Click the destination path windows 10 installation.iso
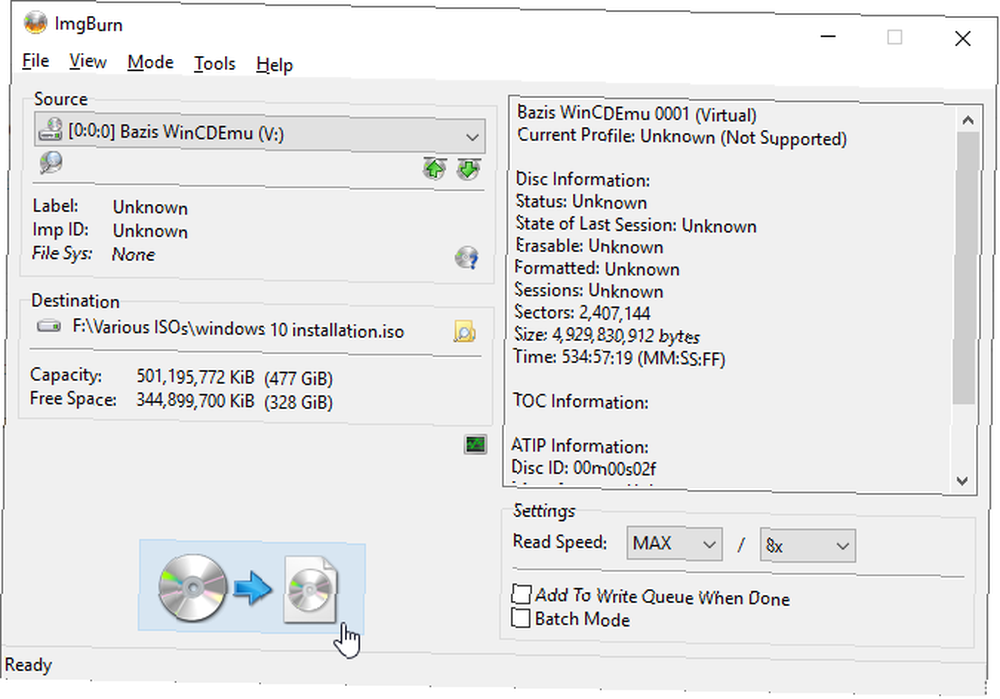Image resolution: width=1000 pixels, height=699 pixels. (239, 330)
